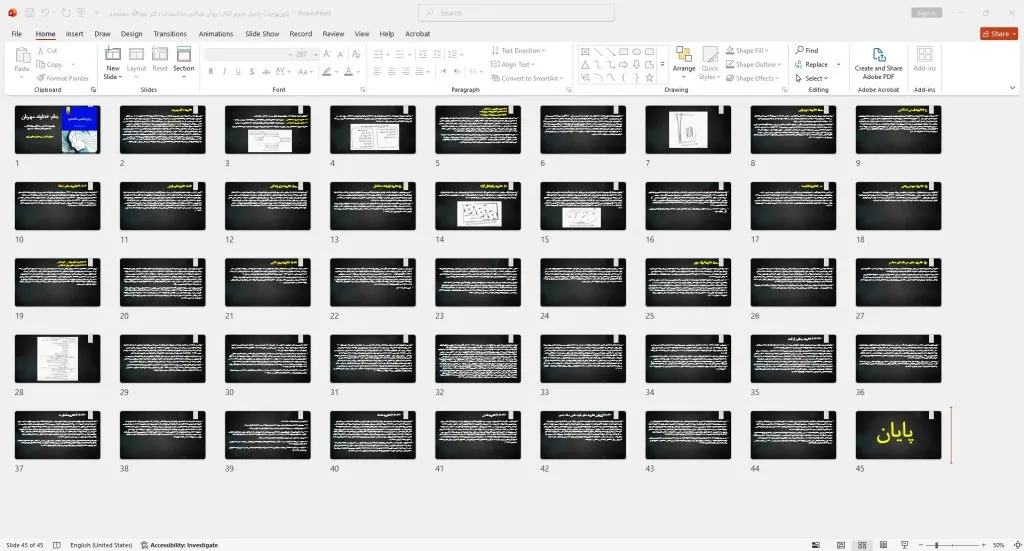Click the Arrange icon

pyautogui.click(x=684, y=55)
